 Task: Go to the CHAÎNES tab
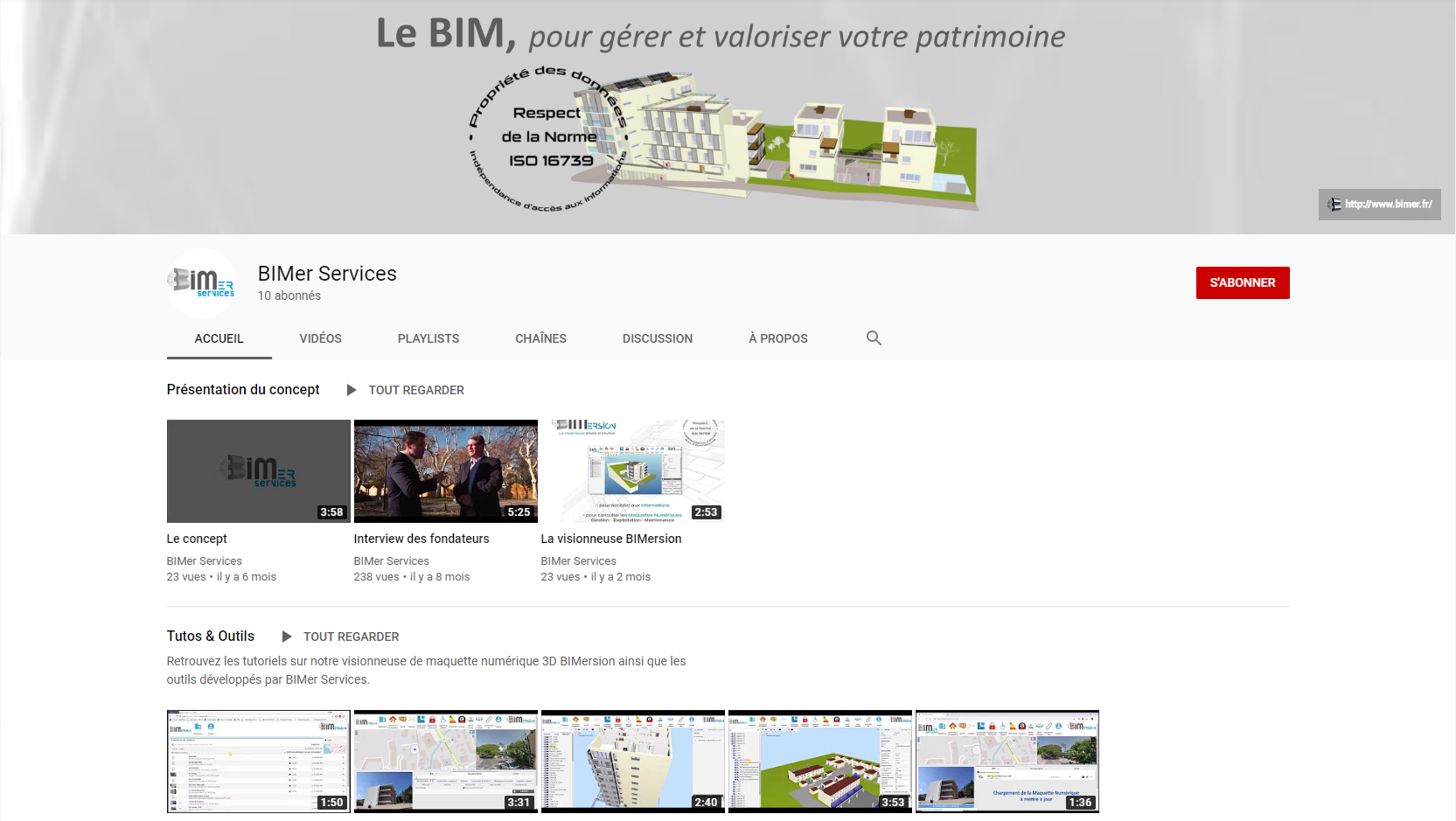[541, 338]
